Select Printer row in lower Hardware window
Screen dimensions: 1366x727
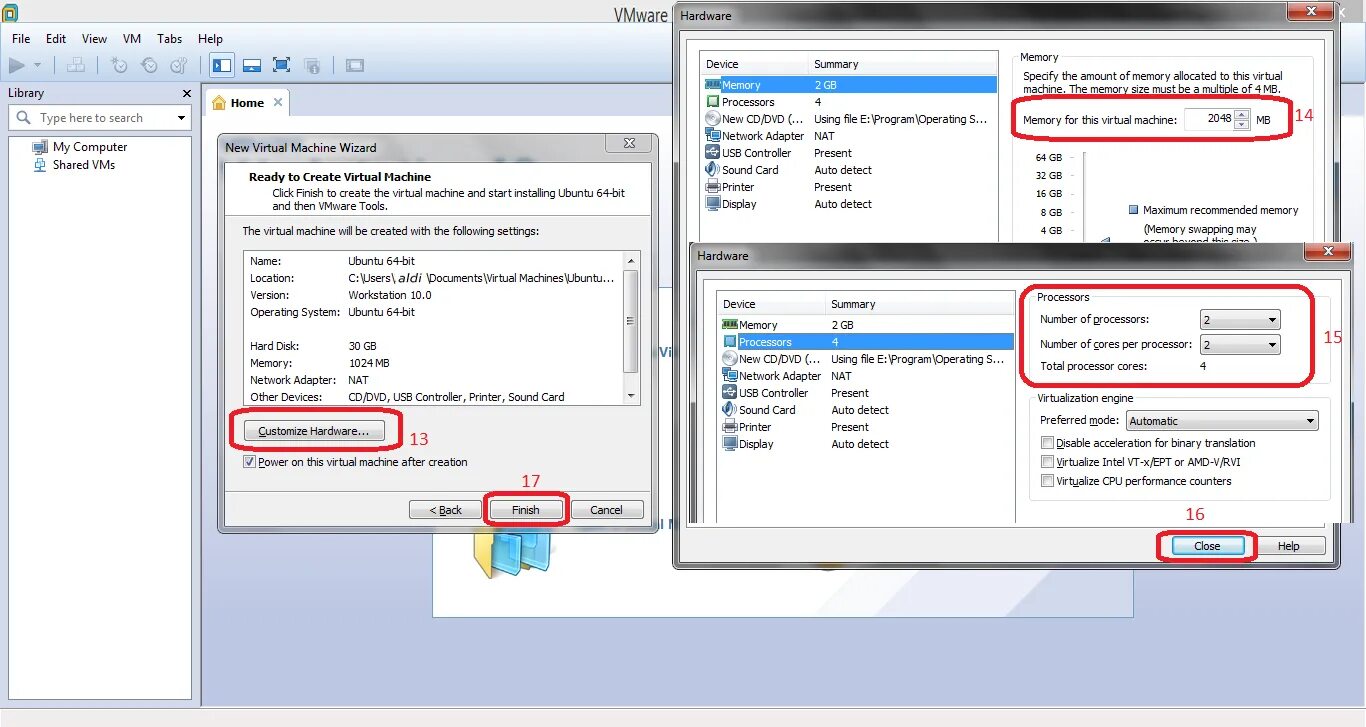point(866,427)
